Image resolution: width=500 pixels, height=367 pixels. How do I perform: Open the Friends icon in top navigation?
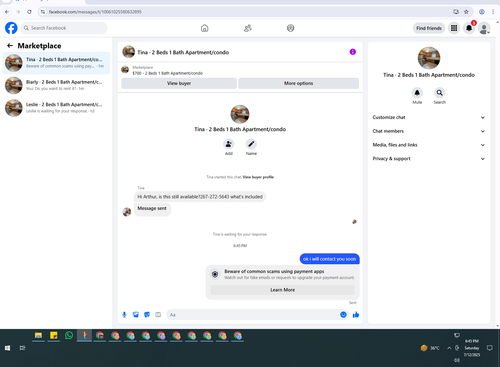(x=248, y=28)
